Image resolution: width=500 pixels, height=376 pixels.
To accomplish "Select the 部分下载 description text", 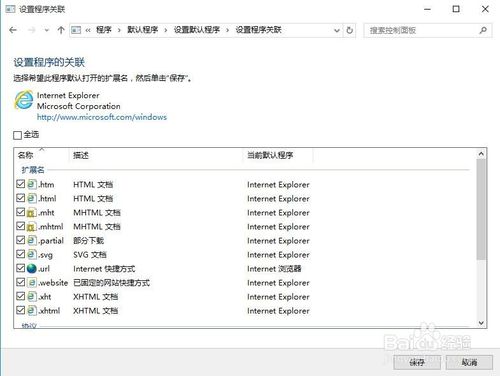I will [88, 240].
